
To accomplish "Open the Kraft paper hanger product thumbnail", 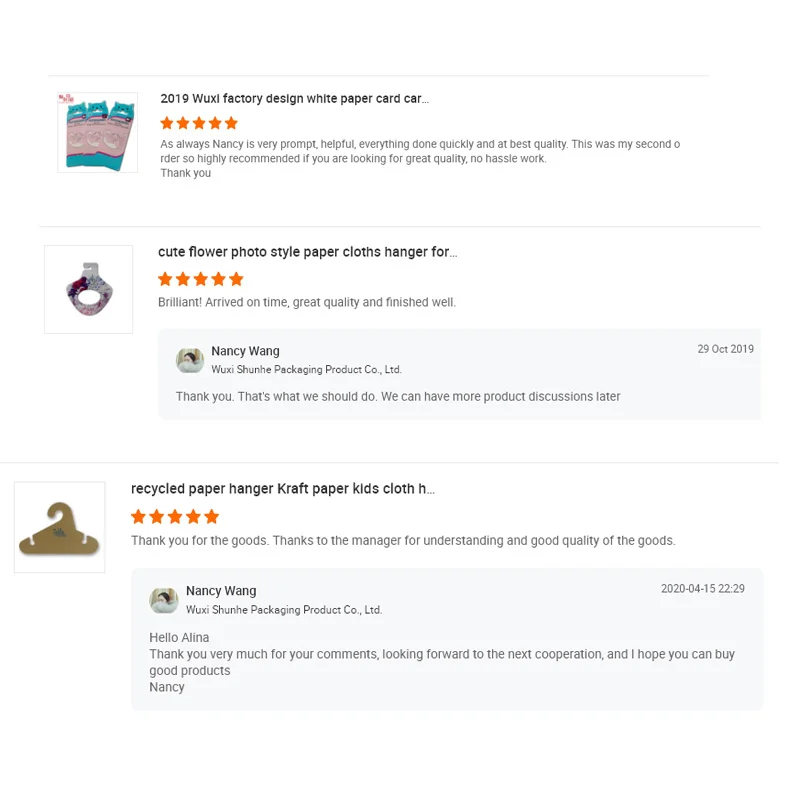I will point(59,527).
